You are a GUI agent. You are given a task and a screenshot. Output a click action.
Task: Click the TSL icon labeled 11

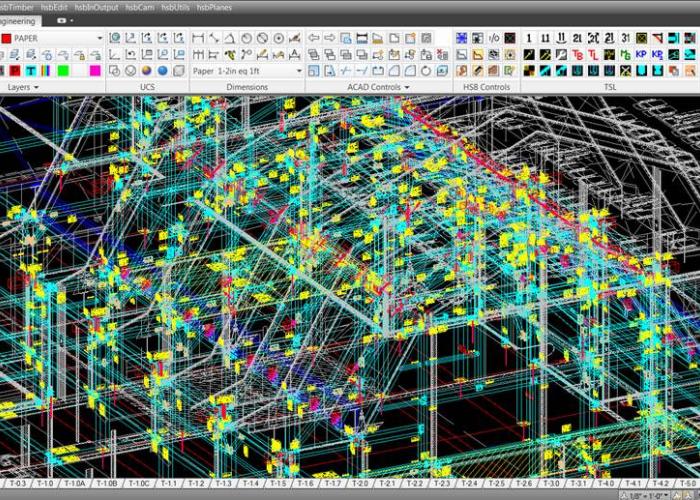pyautogui.click(x=545, y=38)
